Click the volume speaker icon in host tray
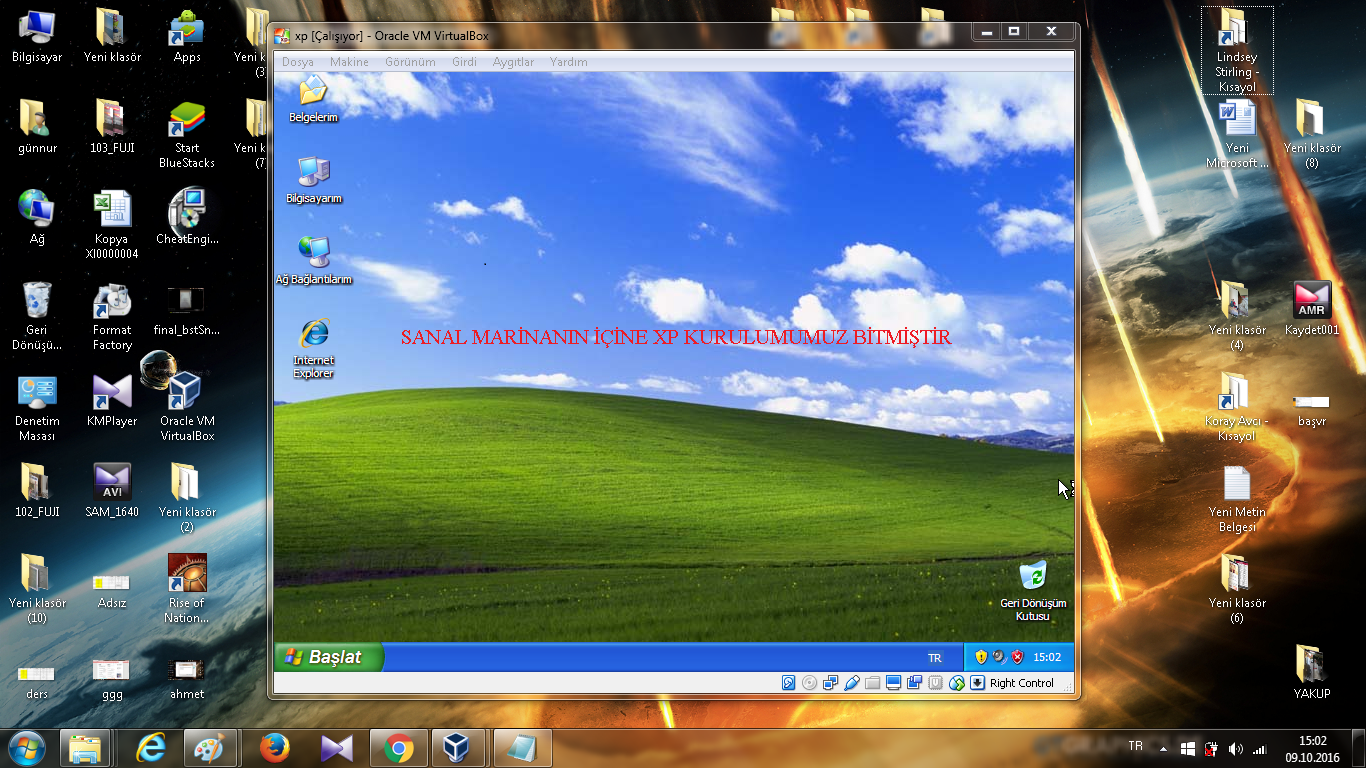The height and width of the screenshot is (768, 1366). click(1236, 748)
